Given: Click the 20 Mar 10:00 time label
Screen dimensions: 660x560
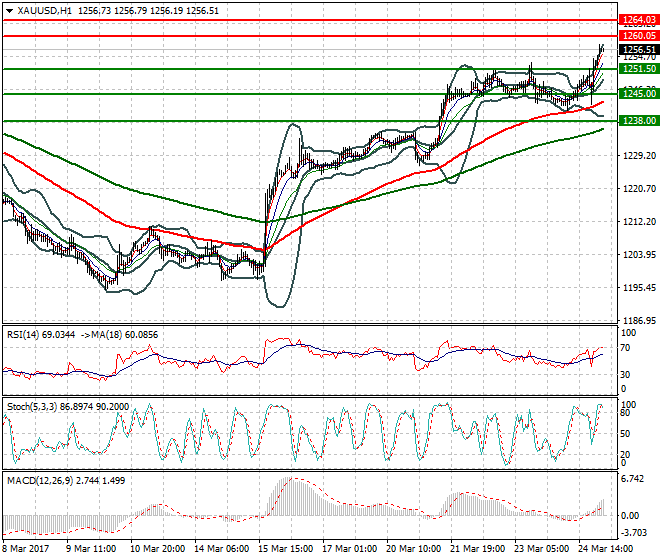Looking at the screenshot, I should click(x=413, y=549).
